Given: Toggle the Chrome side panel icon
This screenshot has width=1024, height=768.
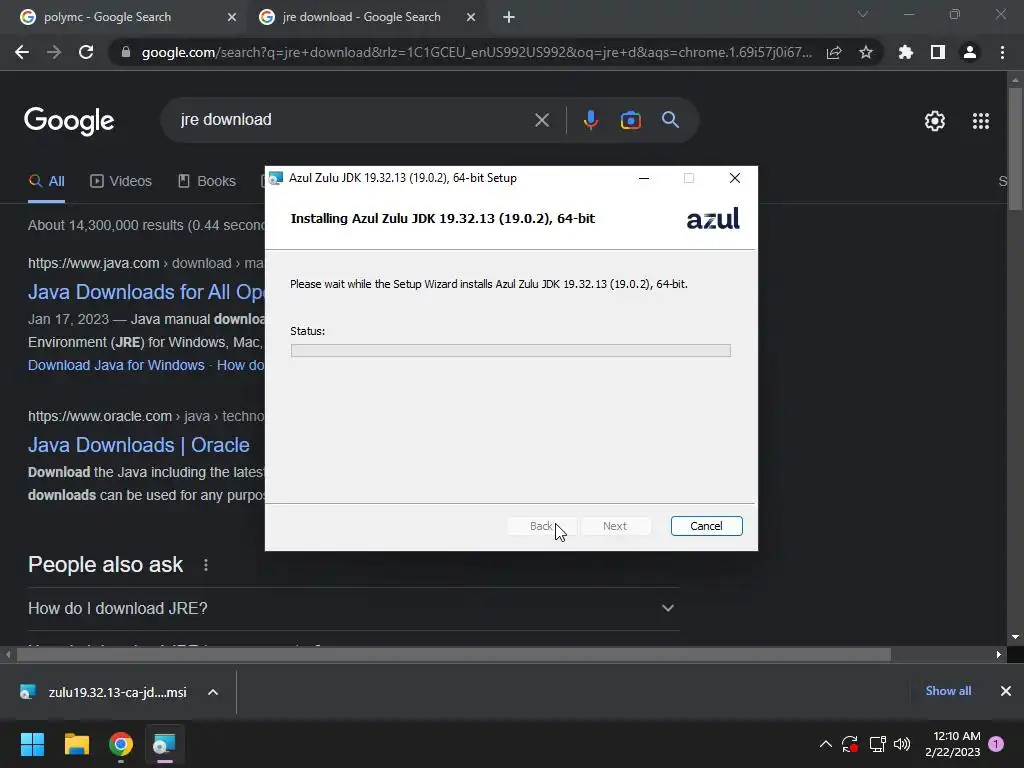Looking at the screenshot, I should tap(938, 52).
